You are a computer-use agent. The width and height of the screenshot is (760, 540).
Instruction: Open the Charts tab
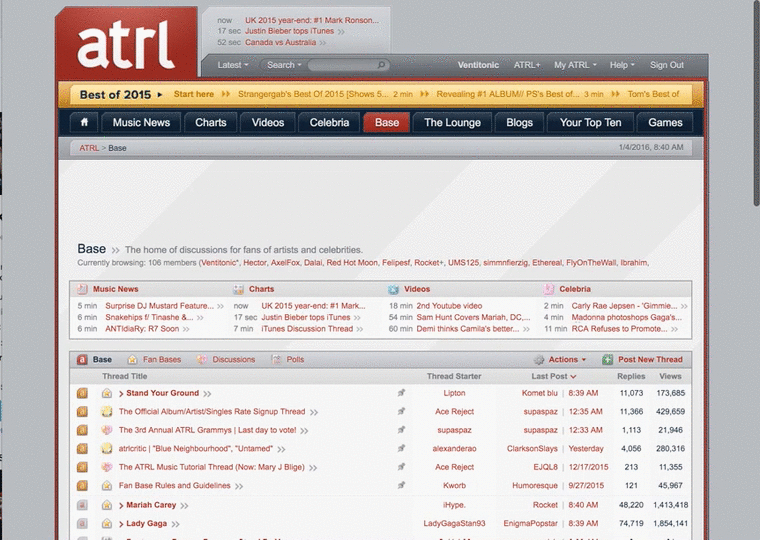211,123
